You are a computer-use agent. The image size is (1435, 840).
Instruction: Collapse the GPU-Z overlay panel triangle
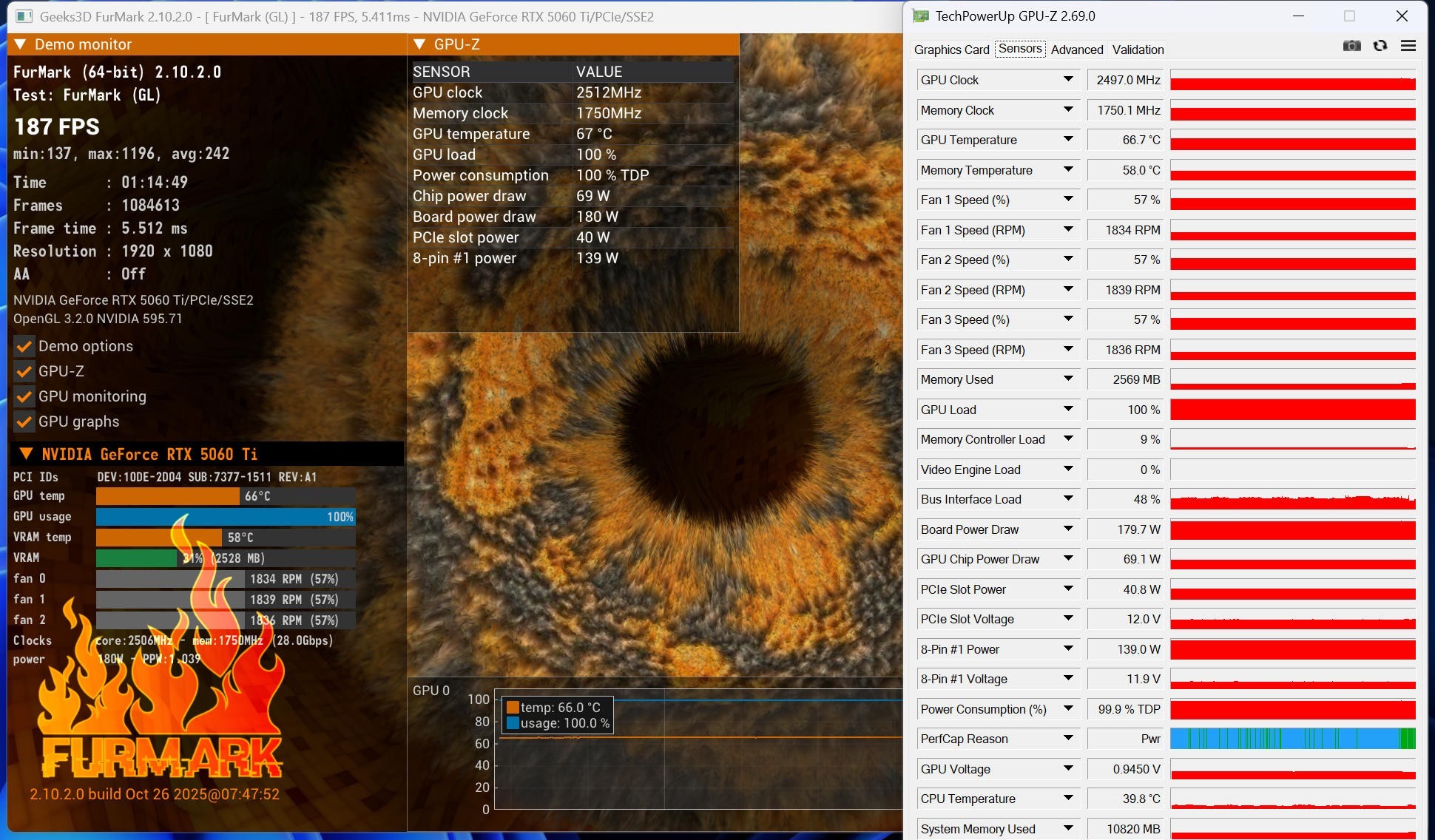pos(419,44)
